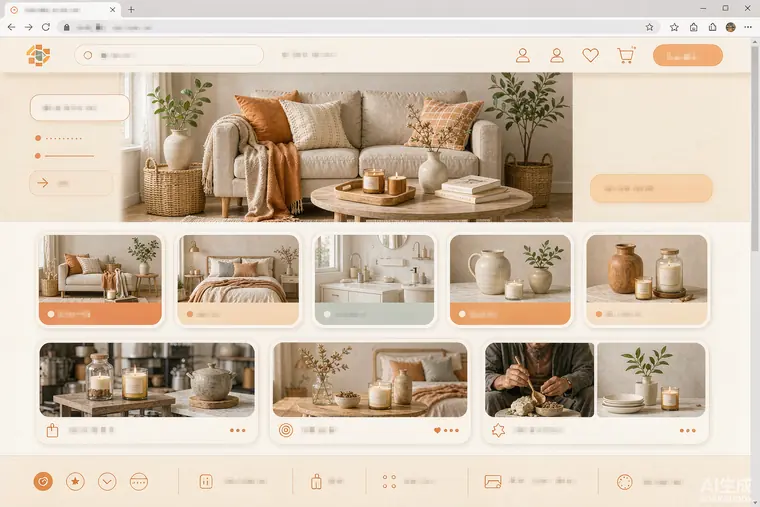Click into the site search field
Viewport: 760px width, 507px height.
[169, 55]
